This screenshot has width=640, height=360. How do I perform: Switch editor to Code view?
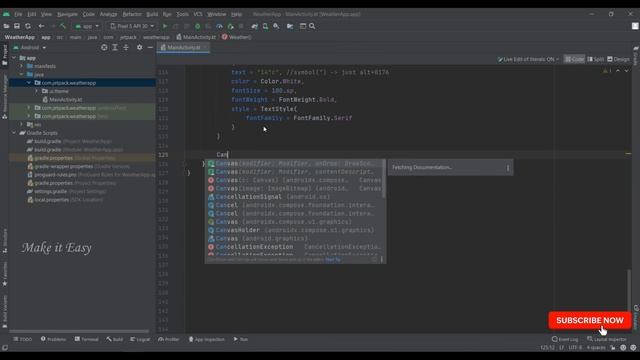(x=574, y=59)
